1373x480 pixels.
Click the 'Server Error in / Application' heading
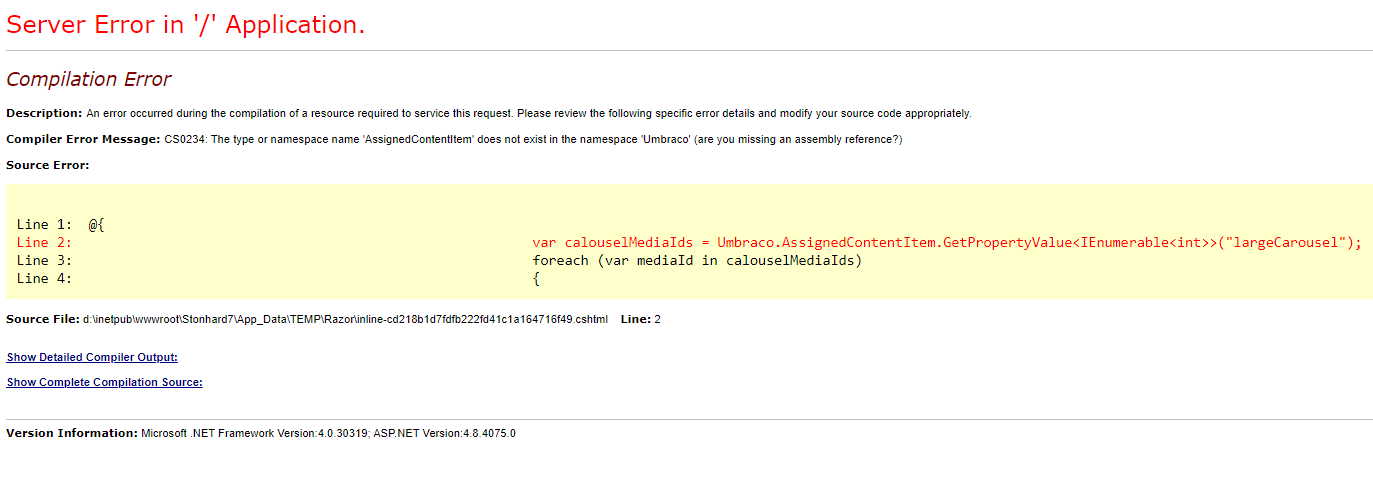[186, 25]
